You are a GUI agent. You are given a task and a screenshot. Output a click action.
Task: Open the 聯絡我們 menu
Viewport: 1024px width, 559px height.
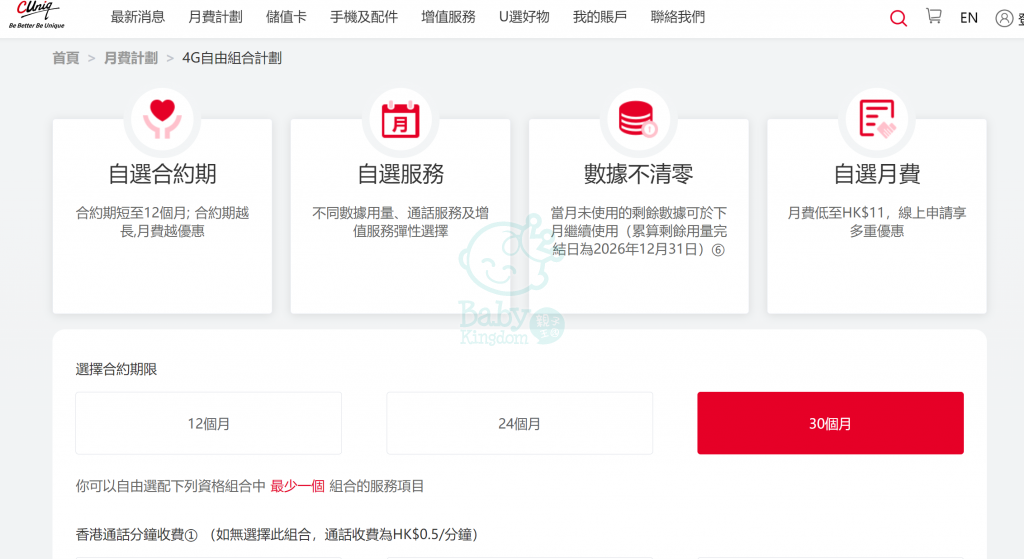(x=678, y=17)
